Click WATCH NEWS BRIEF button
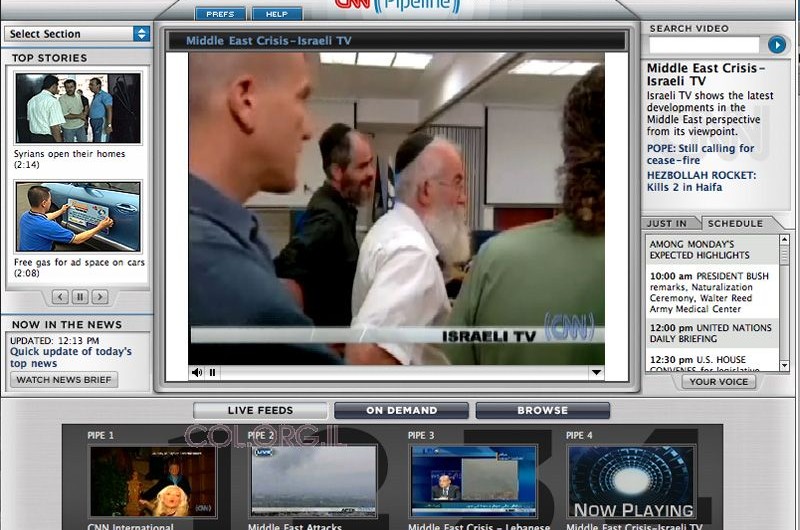 tap(64, 380)
